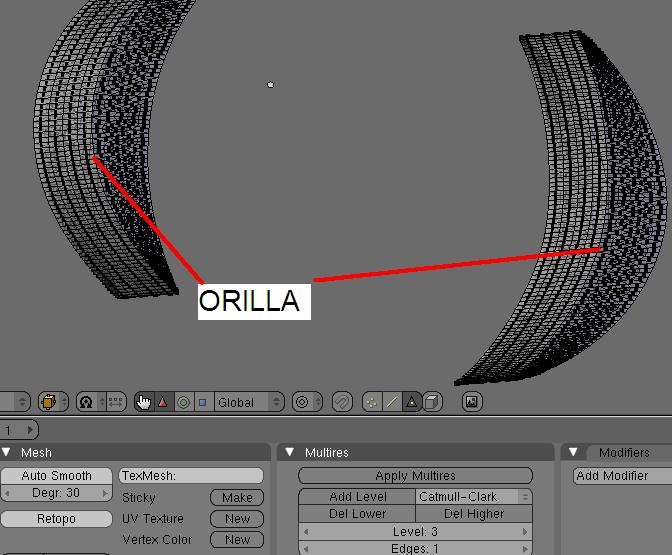Click the current frame field showing 1
This screenshot has height=555, width=672.
point(19,429)
